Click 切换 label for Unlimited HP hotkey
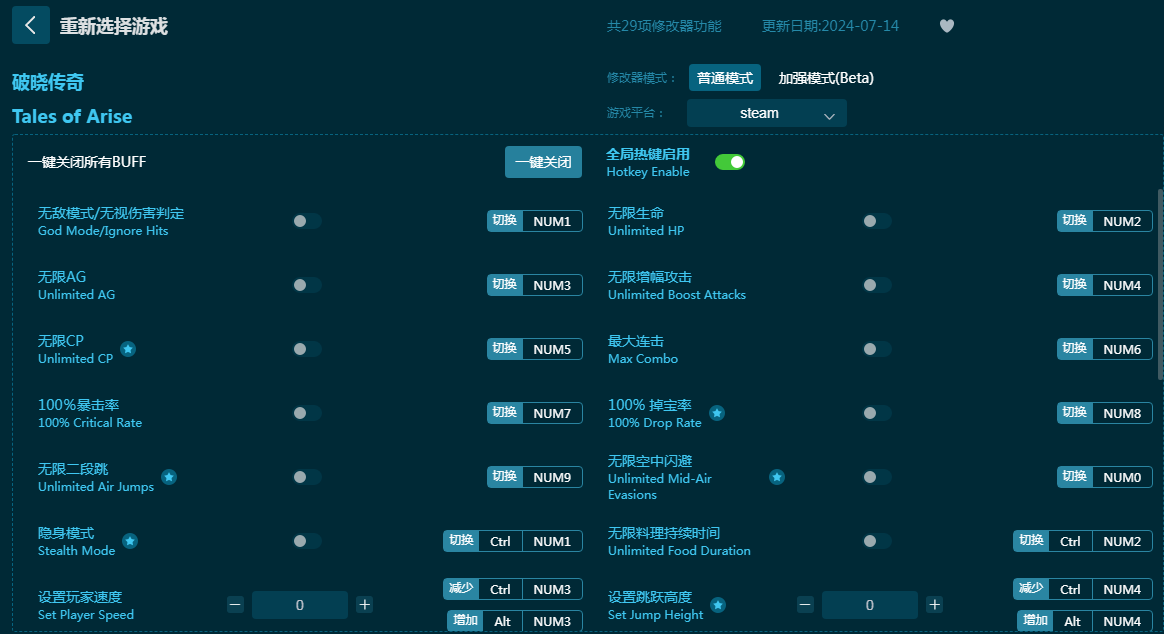 1075,221
